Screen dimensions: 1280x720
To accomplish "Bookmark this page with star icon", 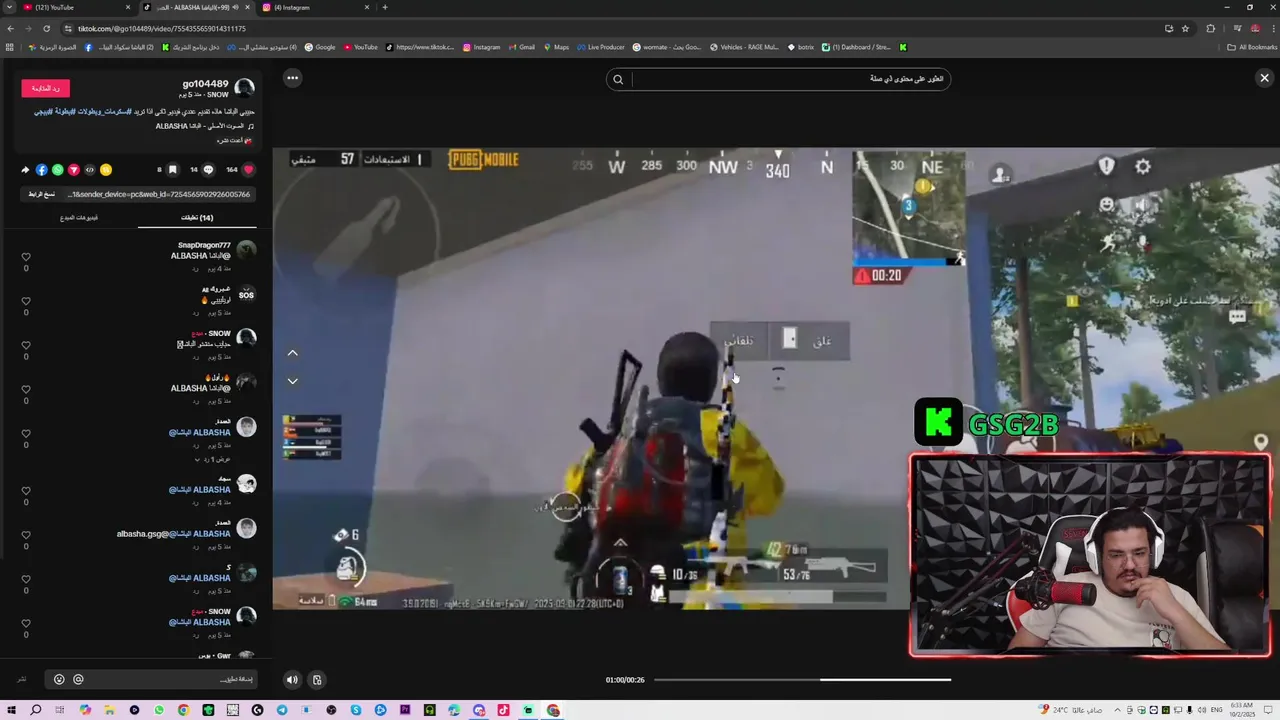I will click(x=1186, y=28).
